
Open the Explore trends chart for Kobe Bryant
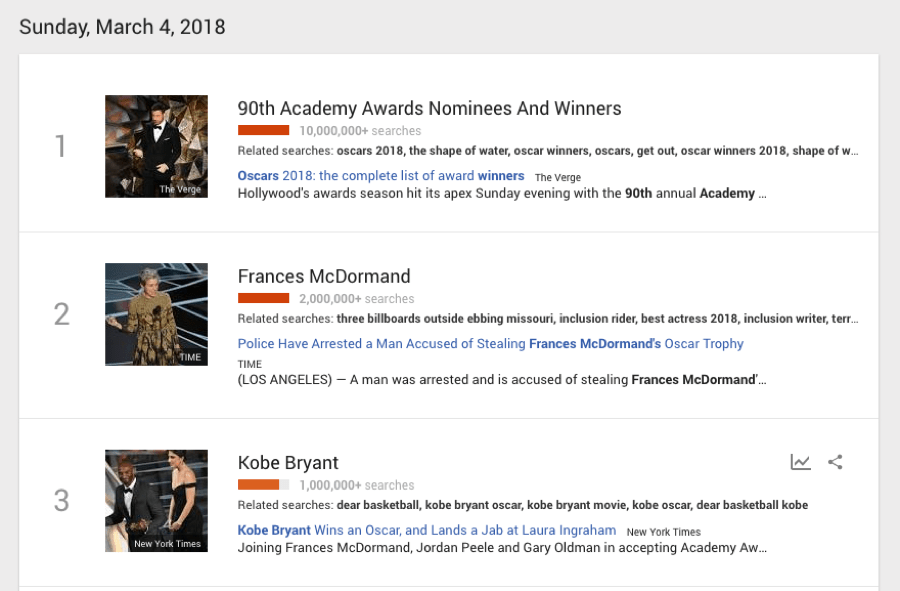801,461
